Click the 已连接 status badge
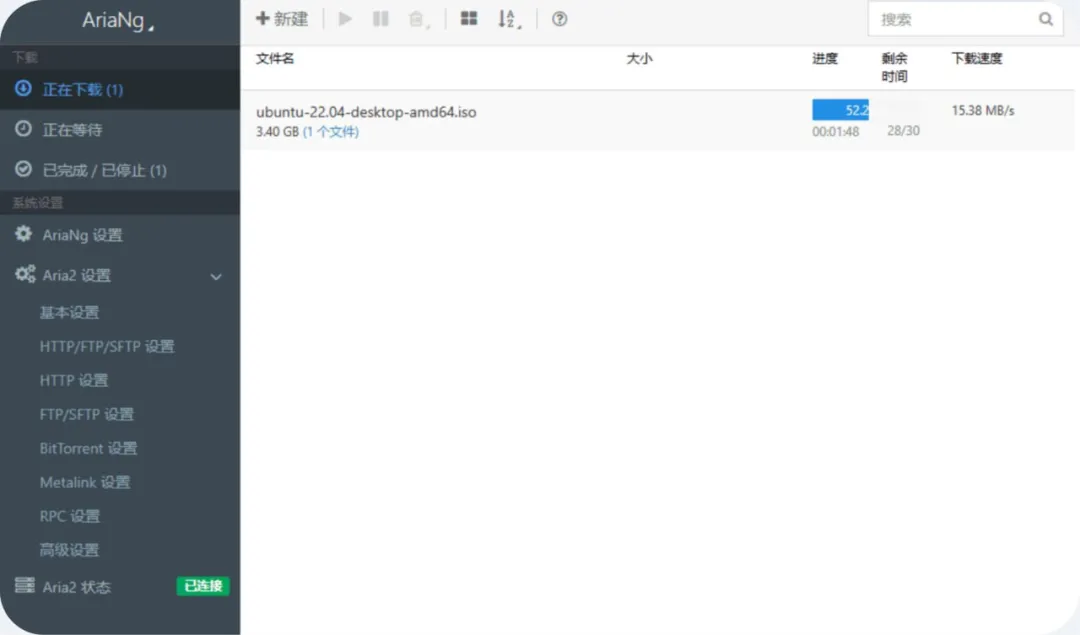1080x635 pixels. 203,586
